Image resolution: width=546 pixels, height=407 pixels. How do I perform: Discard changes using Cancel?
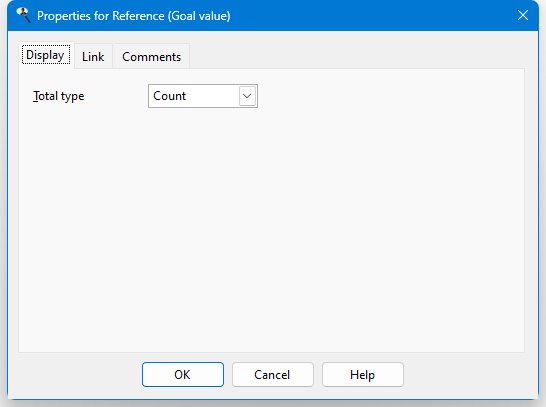(x=273, y=375)
